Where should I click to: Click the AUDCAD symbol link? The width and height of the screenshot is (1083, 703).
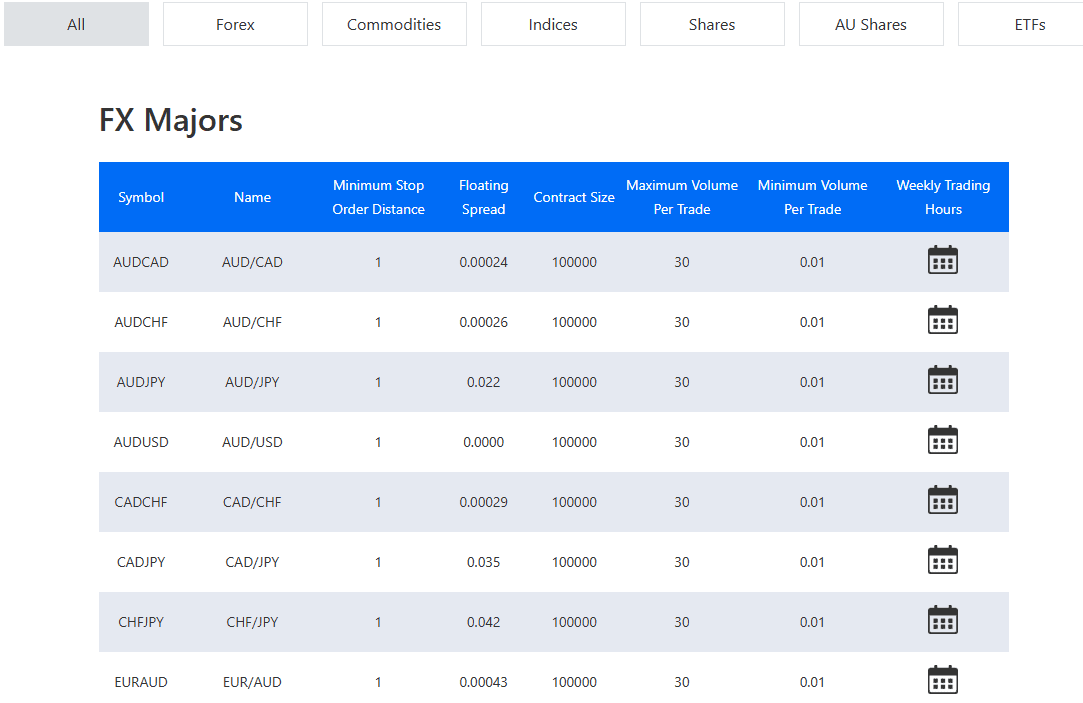pos(140,261)
